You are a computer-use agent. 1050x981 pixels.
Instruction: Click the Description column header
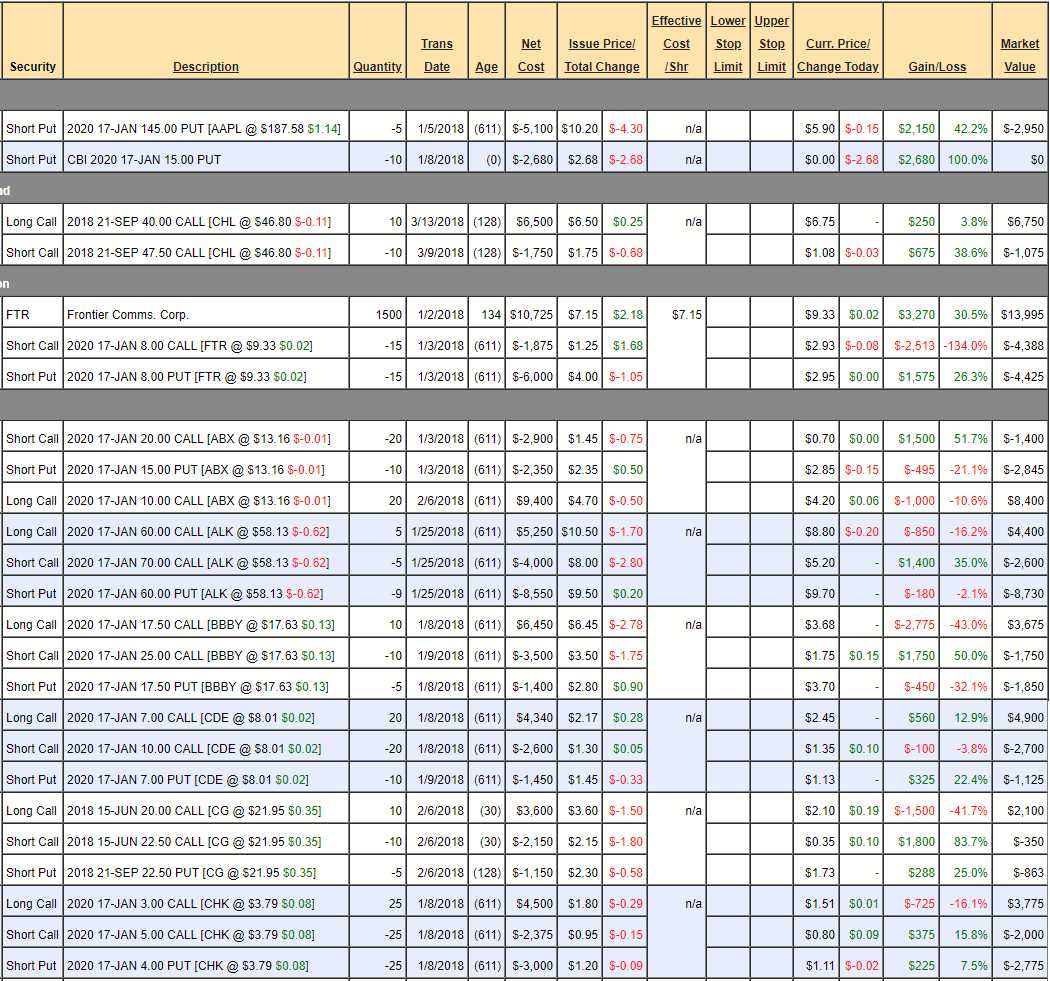pyautogui.click(x=206, y=67)
